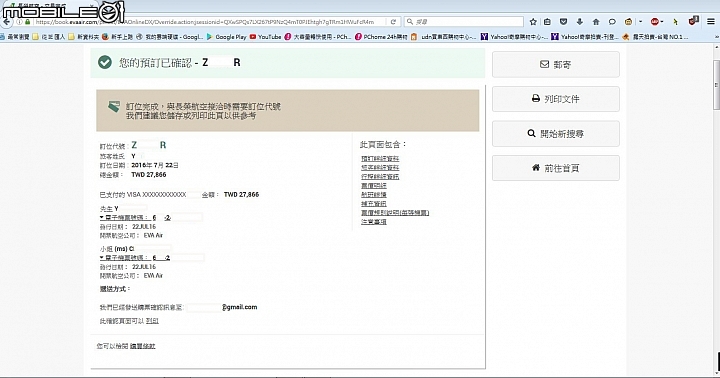Open the Google cloud drive bookmark
The width and height of the screenshot is (720, 378).
click(x=170, y=37)
